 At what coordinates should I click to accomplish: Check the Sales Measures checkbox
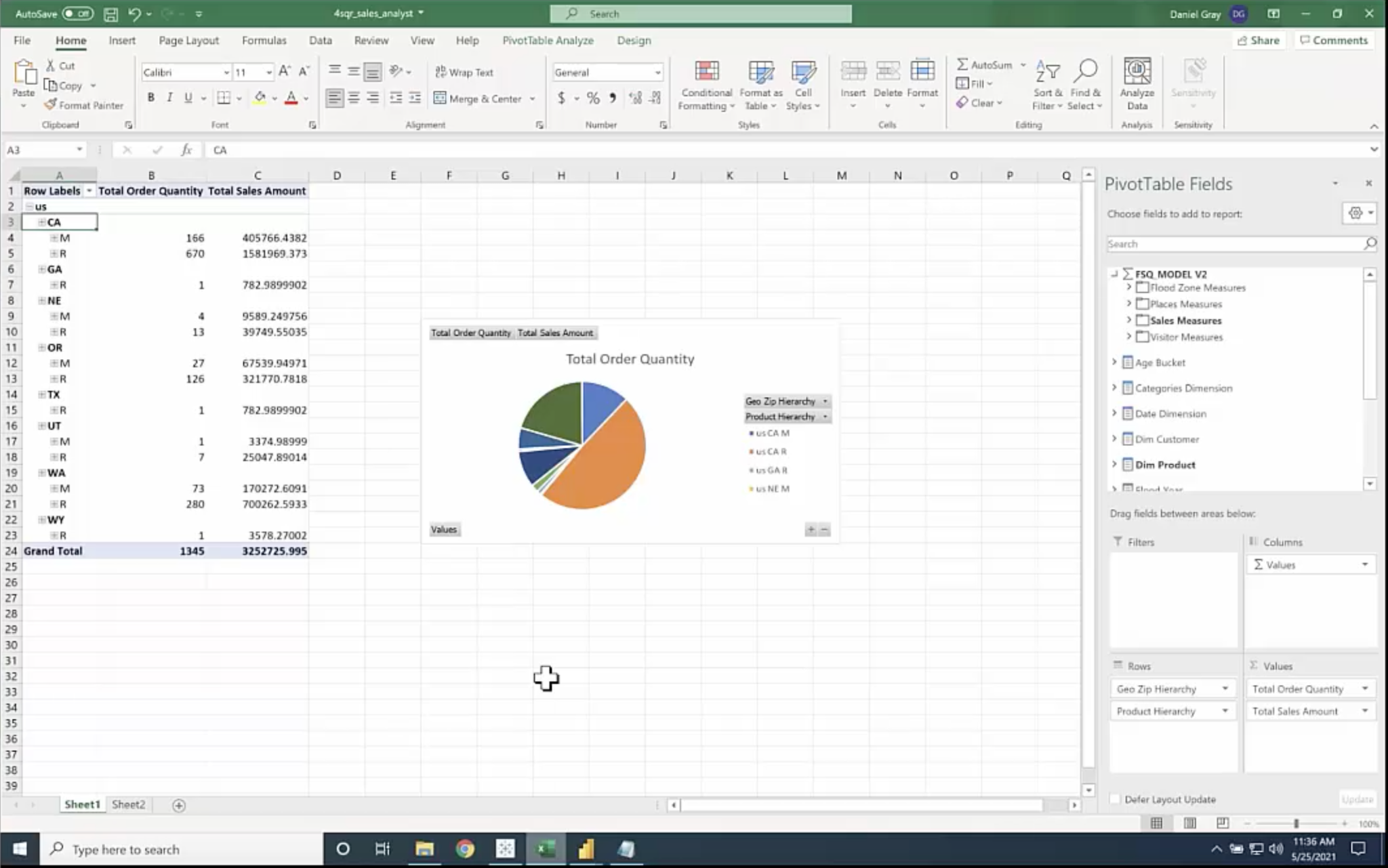pyautogui.click(x=1143, y=321)
